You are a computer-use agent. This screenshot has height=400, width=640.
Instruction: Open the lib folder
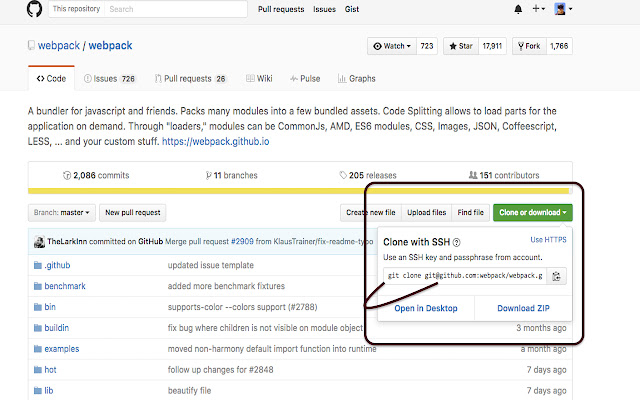point(49,391)
